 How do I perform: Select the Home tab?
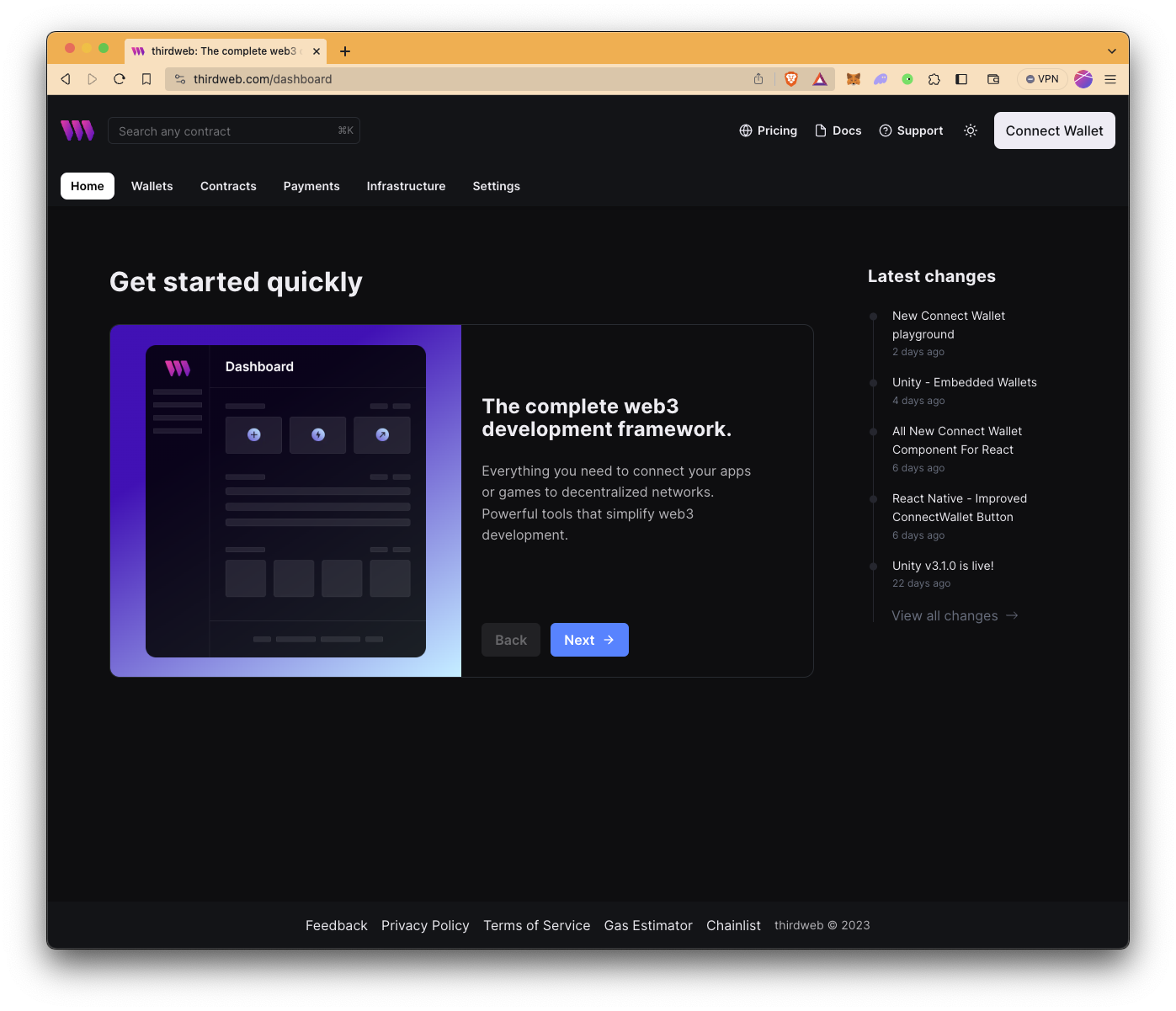pos(88,186)
